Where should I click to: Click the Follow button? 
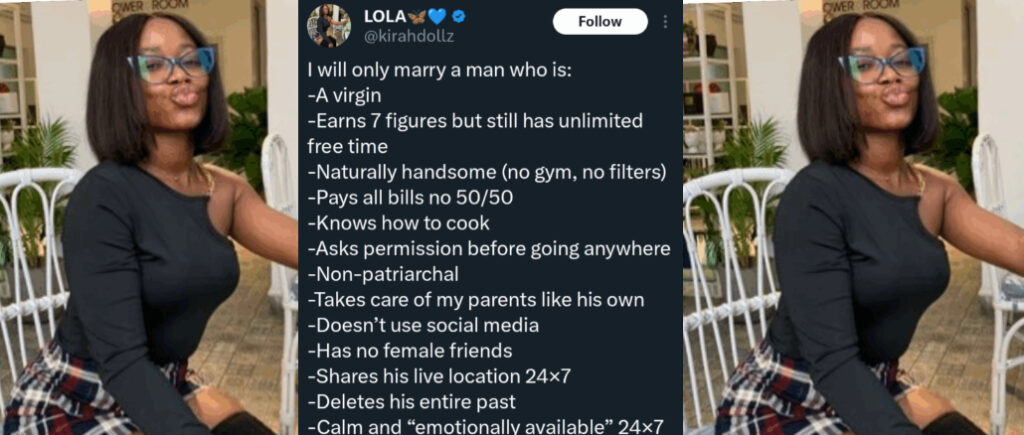[600, 21]
